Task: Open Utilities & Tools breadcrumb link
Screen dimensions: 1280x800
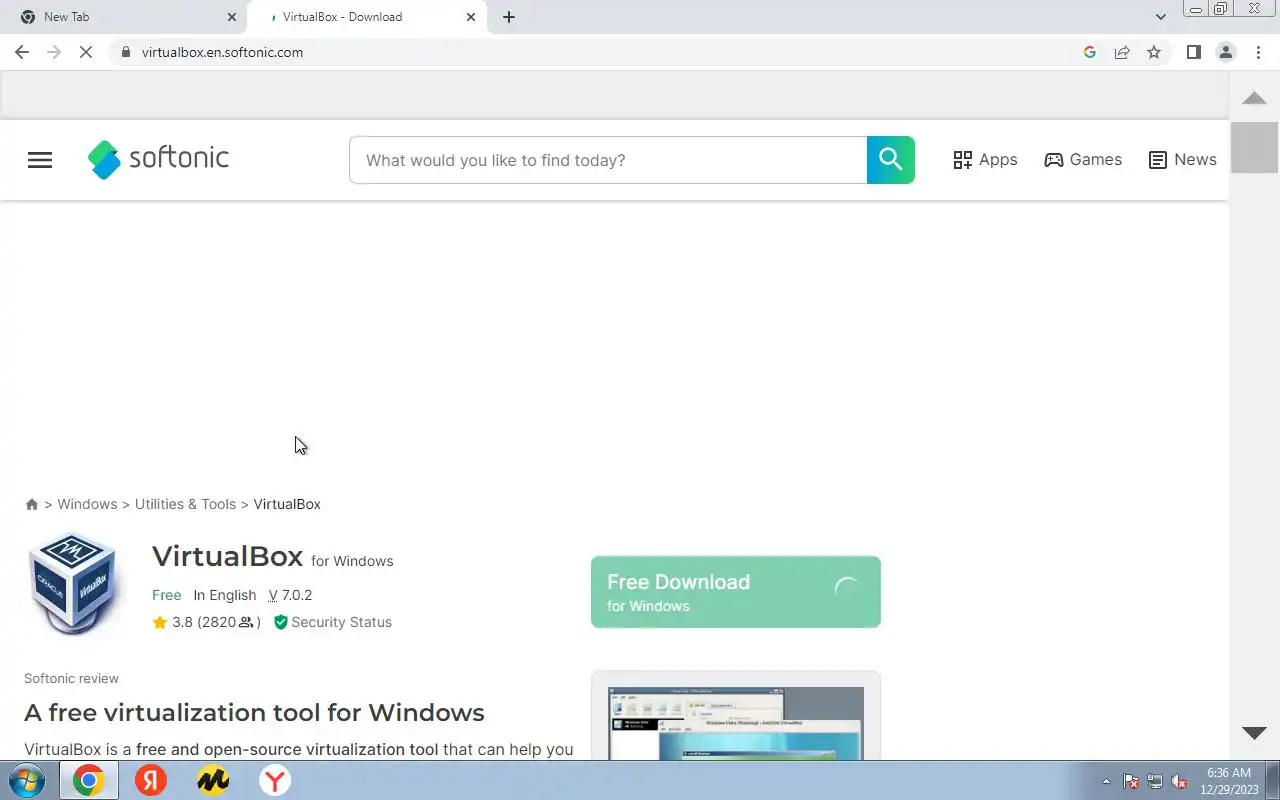Action: [x=185, y=504]
